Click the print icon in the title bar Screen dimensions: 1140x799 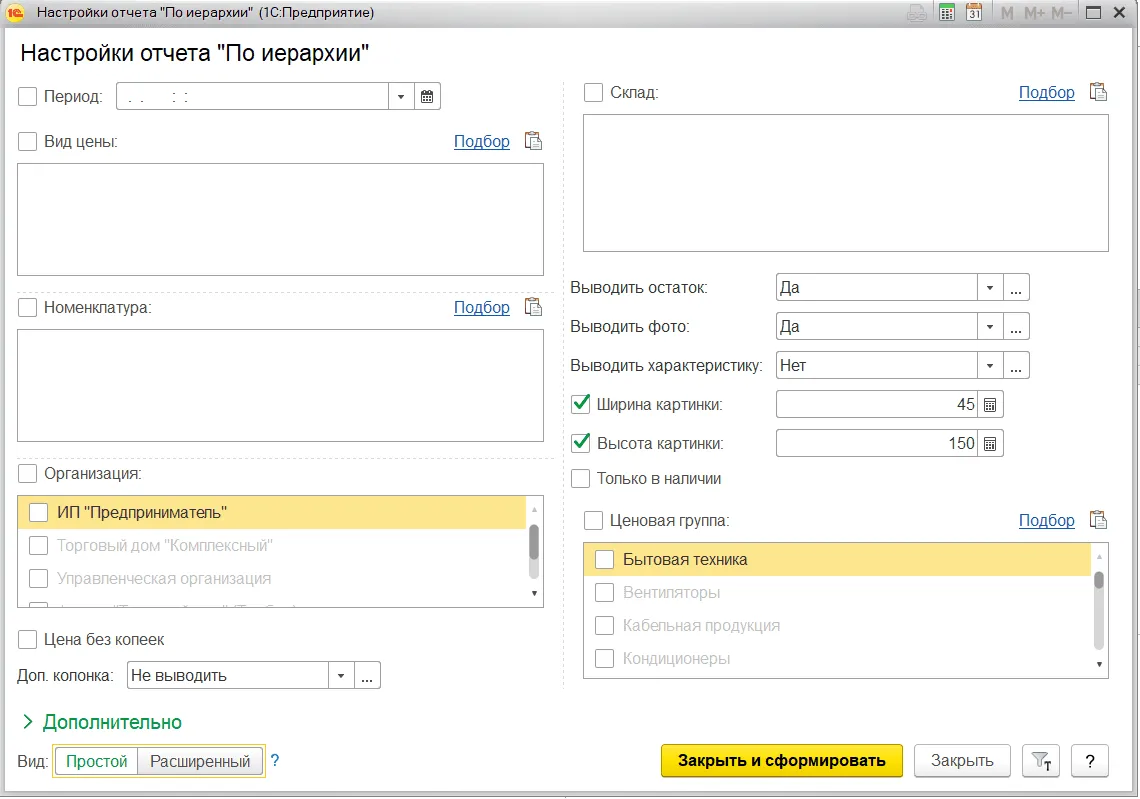point(918,12)
